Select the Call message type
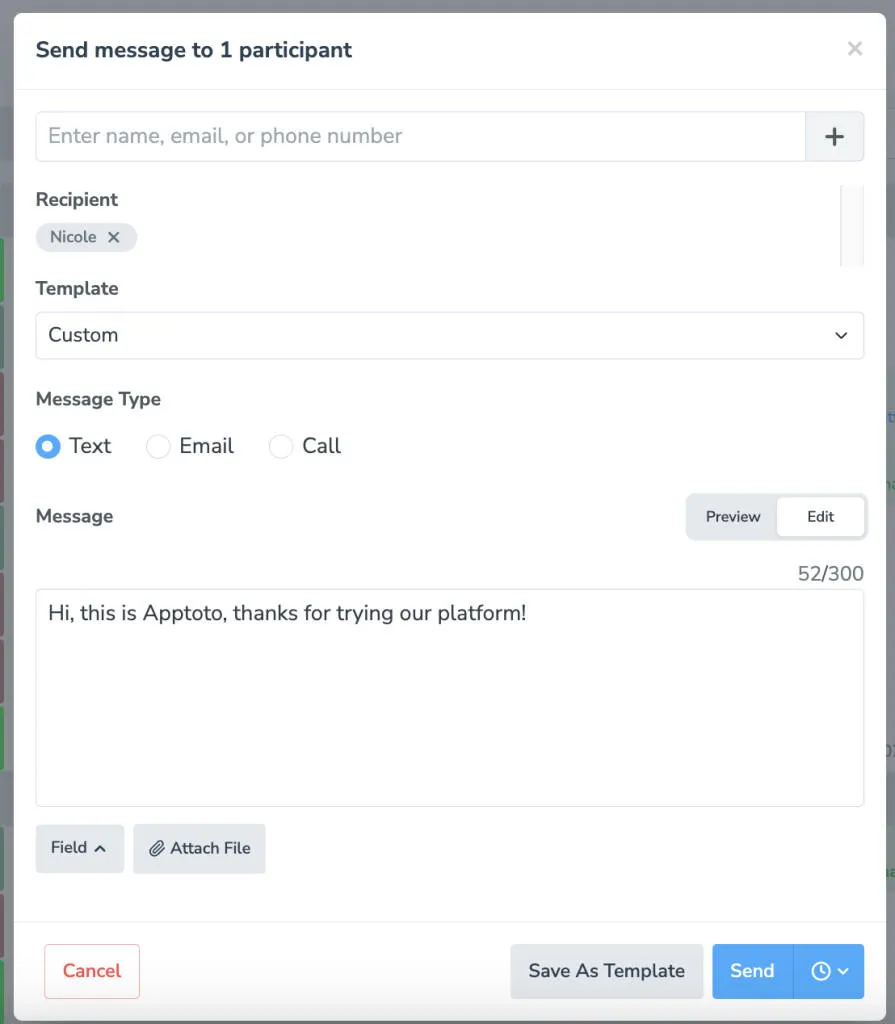The width and height of the screenshot is (895, 1024). [x=281, y=447]
